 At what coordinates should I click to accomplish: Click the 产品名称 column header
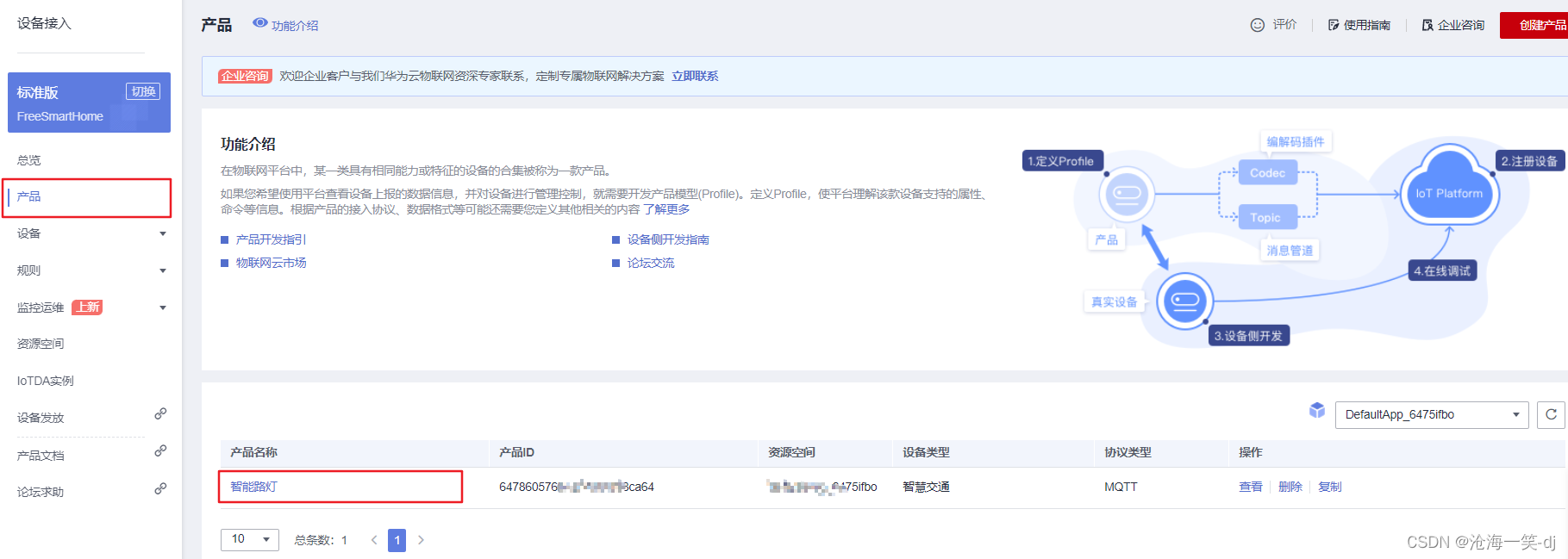pyautogui.click(x=253, y=452)
